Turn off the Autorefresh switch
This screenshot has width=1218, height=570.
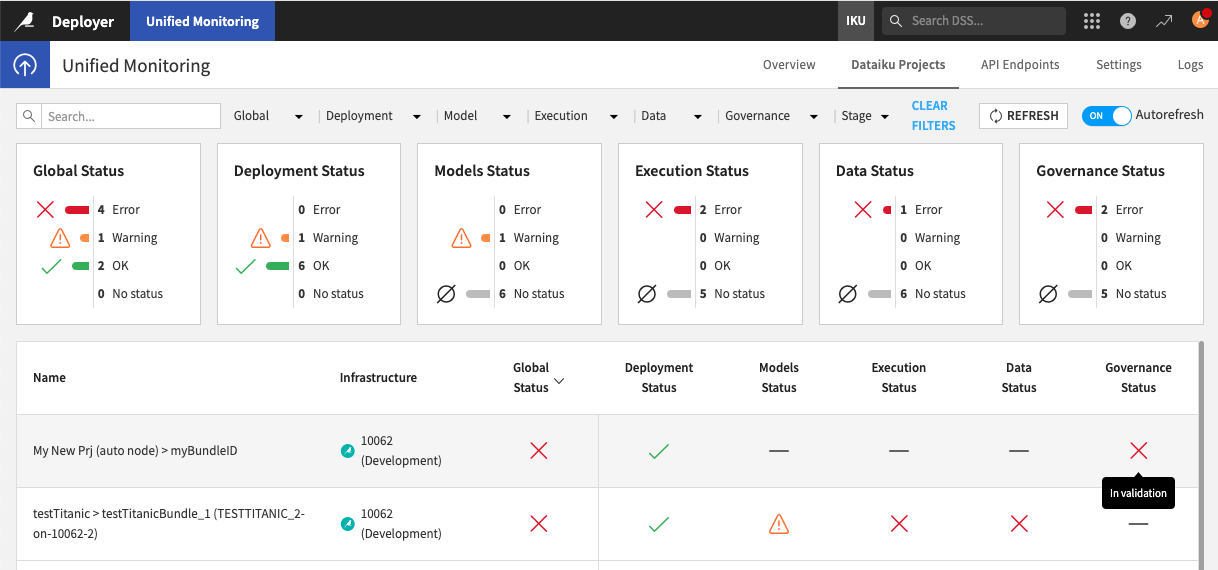[1107, 116]
